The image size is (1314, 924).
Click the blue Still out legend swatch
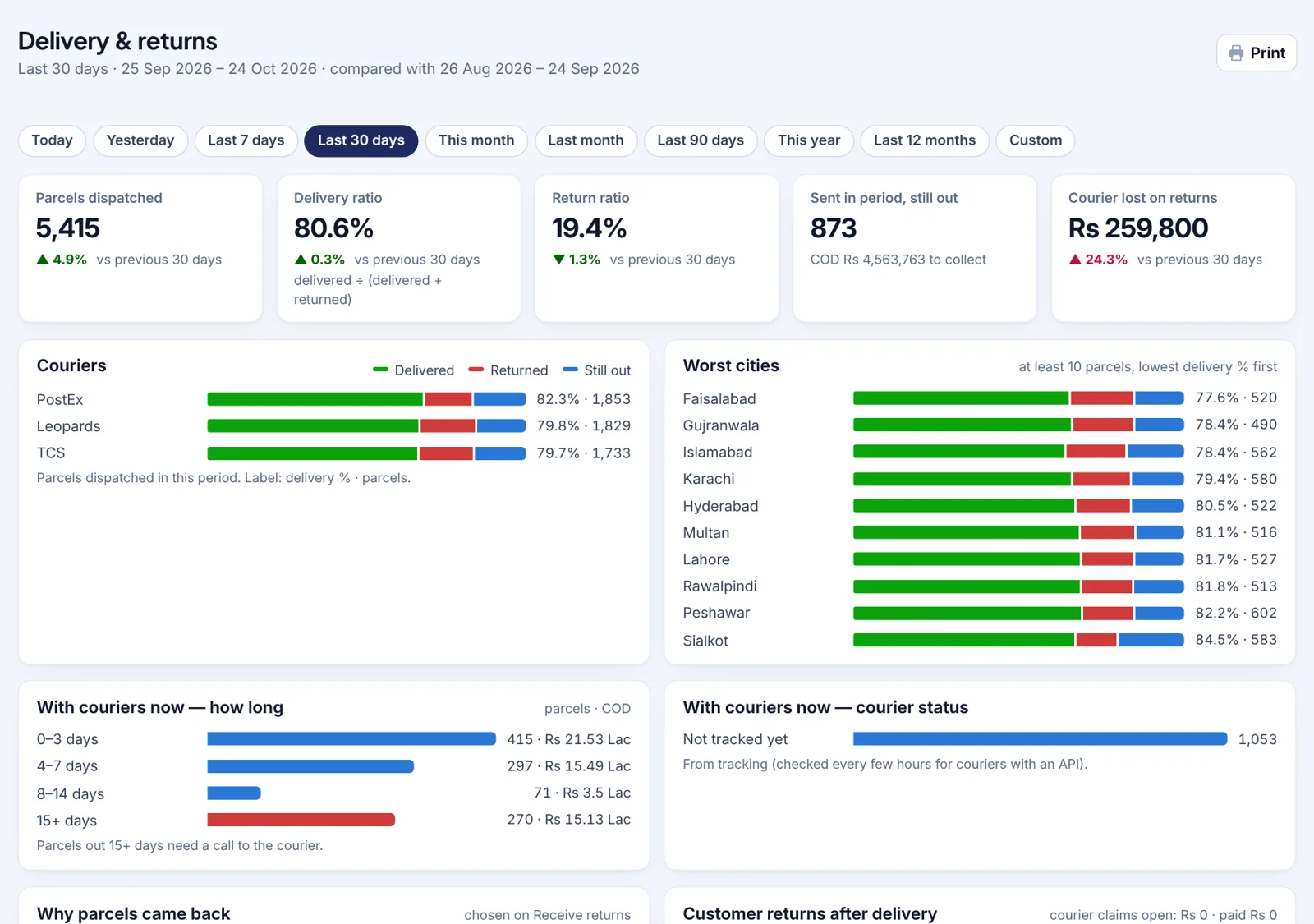click(x=570, y=370)
